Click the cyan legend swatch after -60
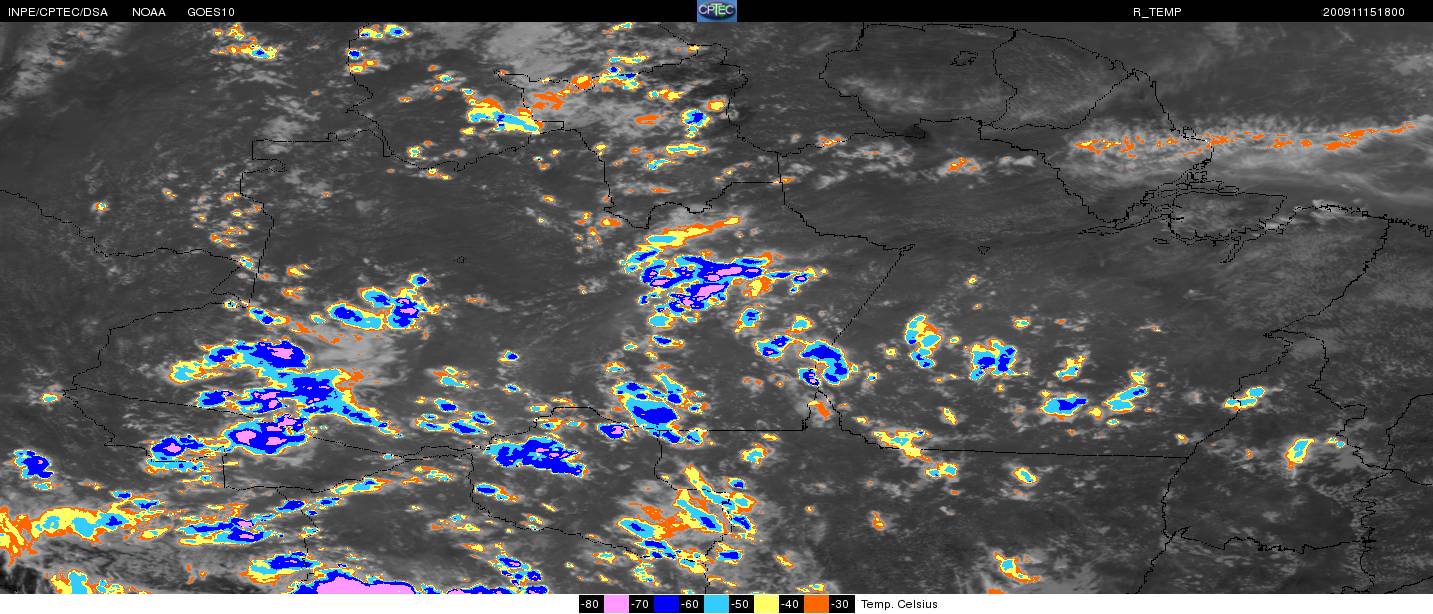1433x614 pixels. click(716, 604)
